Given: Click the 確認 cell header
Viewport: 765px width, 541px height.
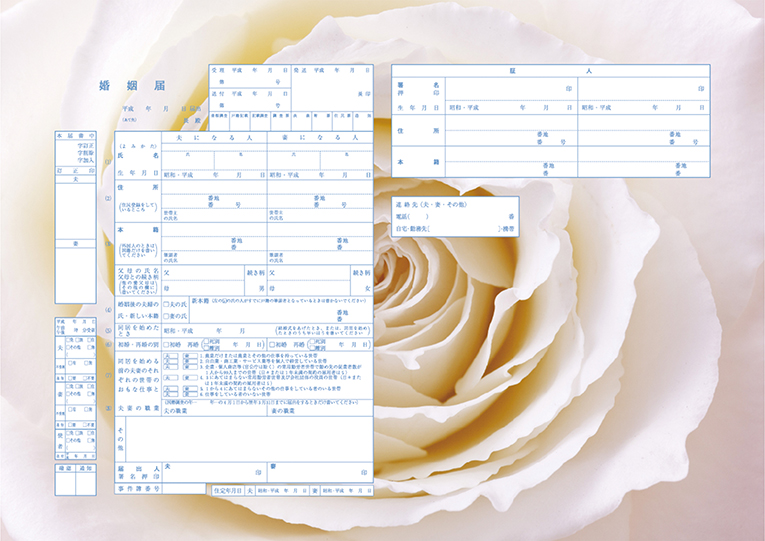Looking at the screenshot, I should [65, 468].
